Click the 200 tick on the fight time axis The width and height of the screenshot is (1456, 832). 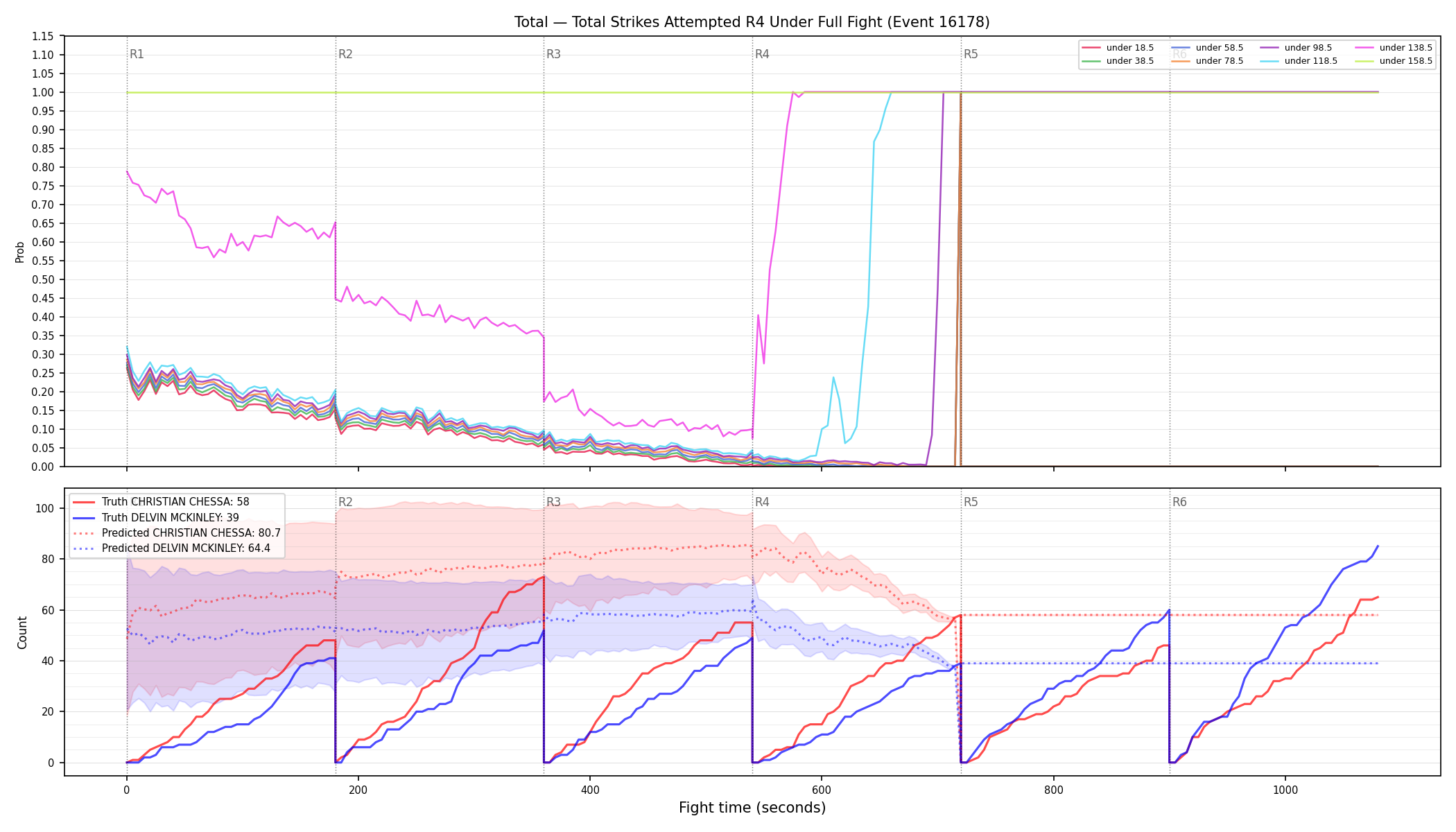358,790
